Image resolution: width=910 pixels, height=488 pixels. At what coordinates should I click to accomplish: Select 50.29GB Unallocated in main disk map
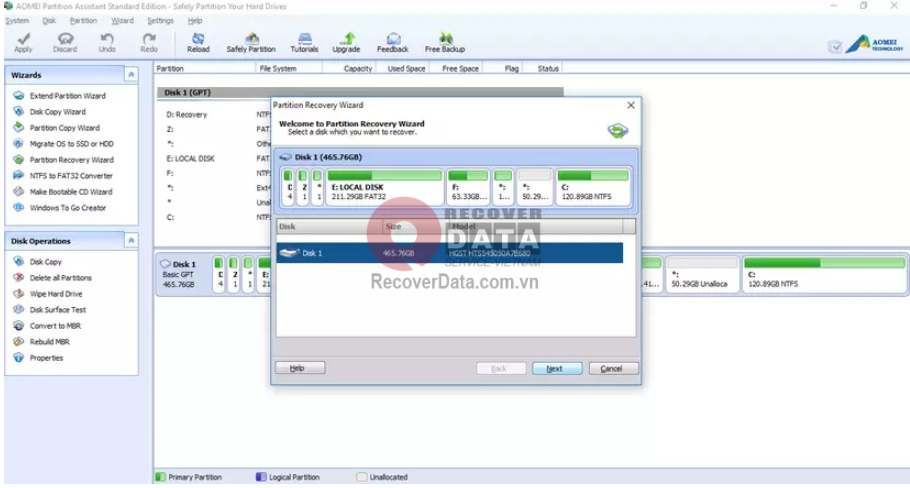[x=702, y=274]
